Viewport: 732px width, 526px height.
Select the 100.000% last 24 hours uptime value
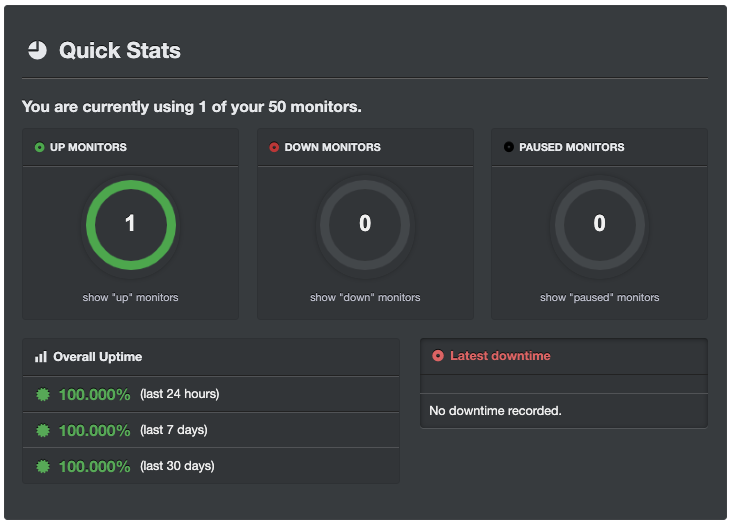pos(94,394)
